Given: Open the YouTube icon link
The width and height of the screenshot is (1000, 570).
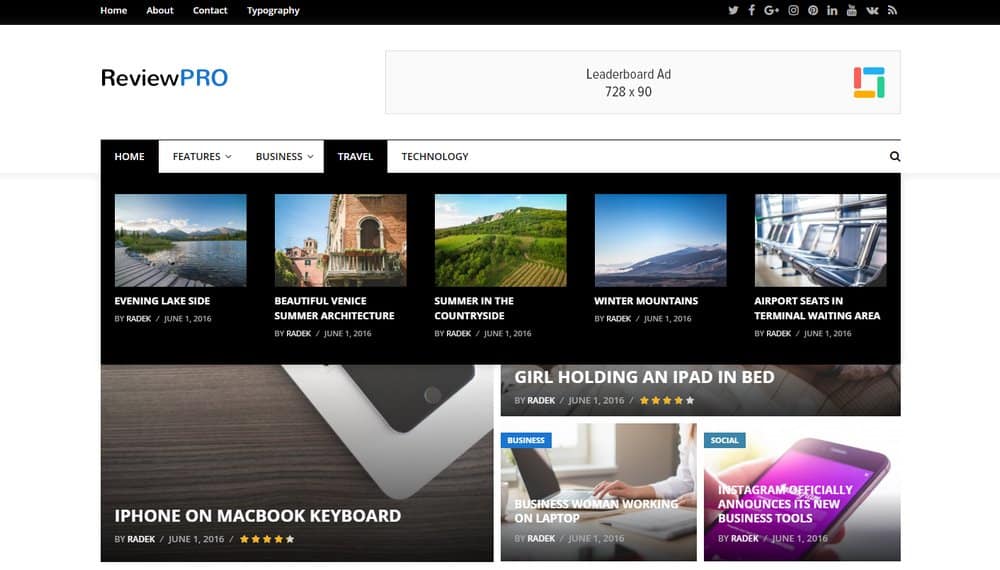Looking at the screenshot, I should click(x=852, y=10).
